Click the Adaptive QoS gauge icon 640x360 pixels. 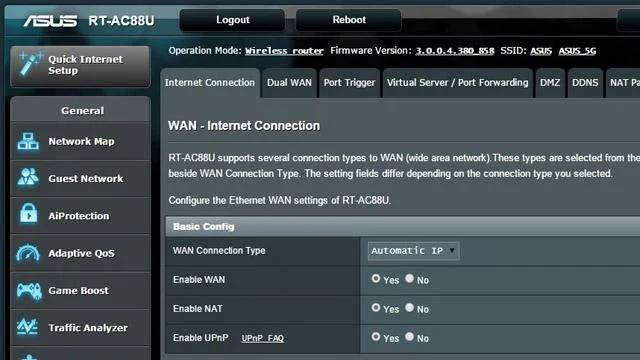(28, 253)
